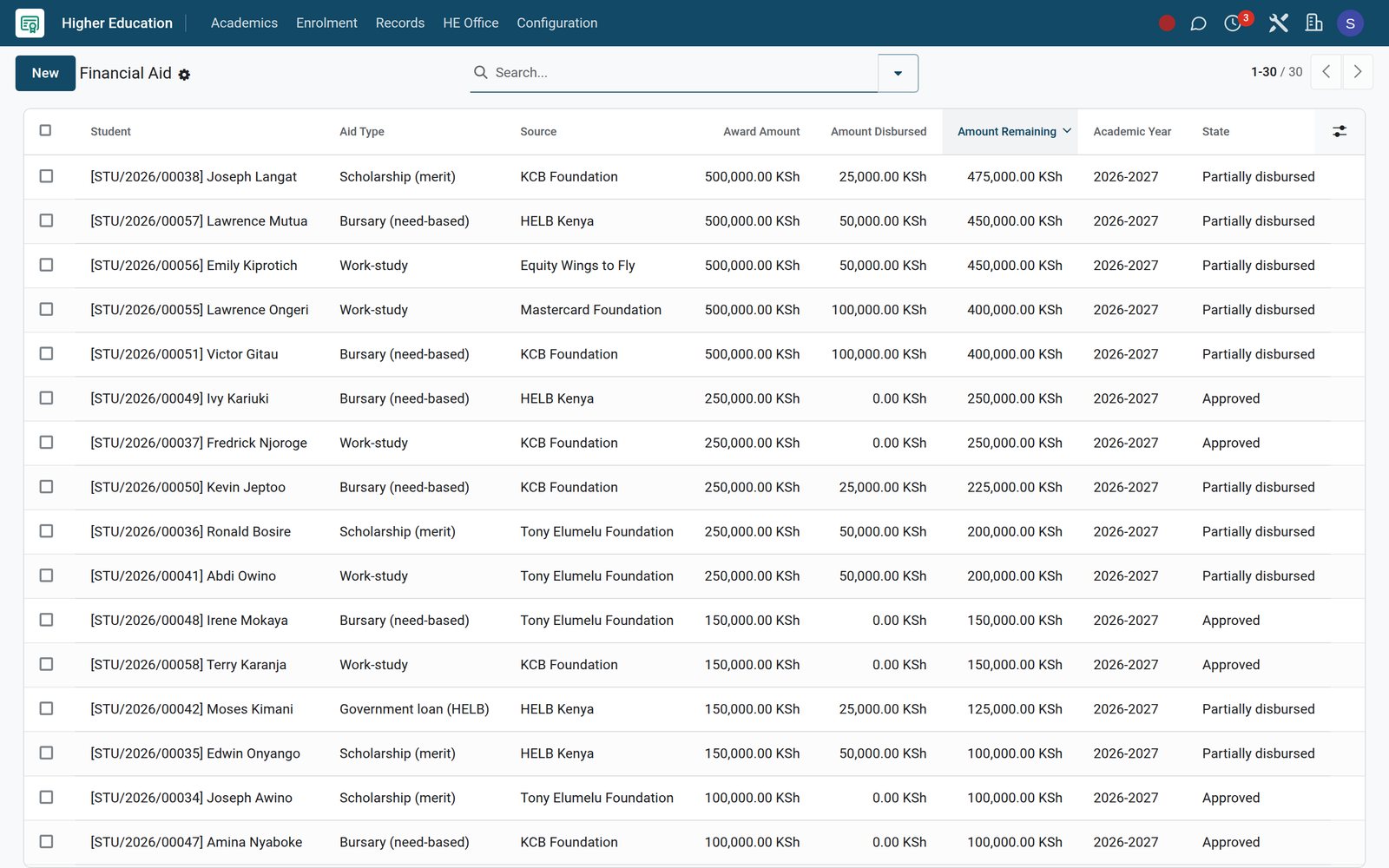Click the Mastercard Foundation source cell
The width and height of the screenshot is (1389, 868).
pyautogui.click(x=590, y=310)
